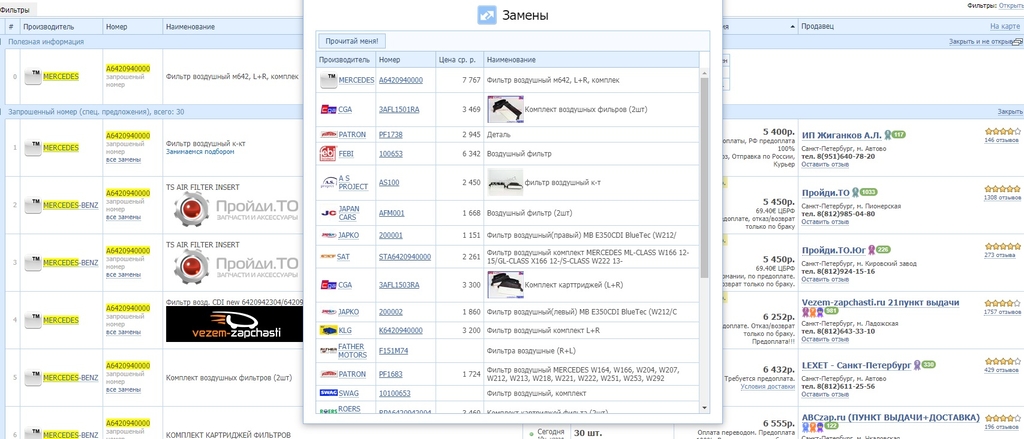This screenshot has width=1024, height=439.
Task: Click Условия доставки link
Action: tap(768, 387)
